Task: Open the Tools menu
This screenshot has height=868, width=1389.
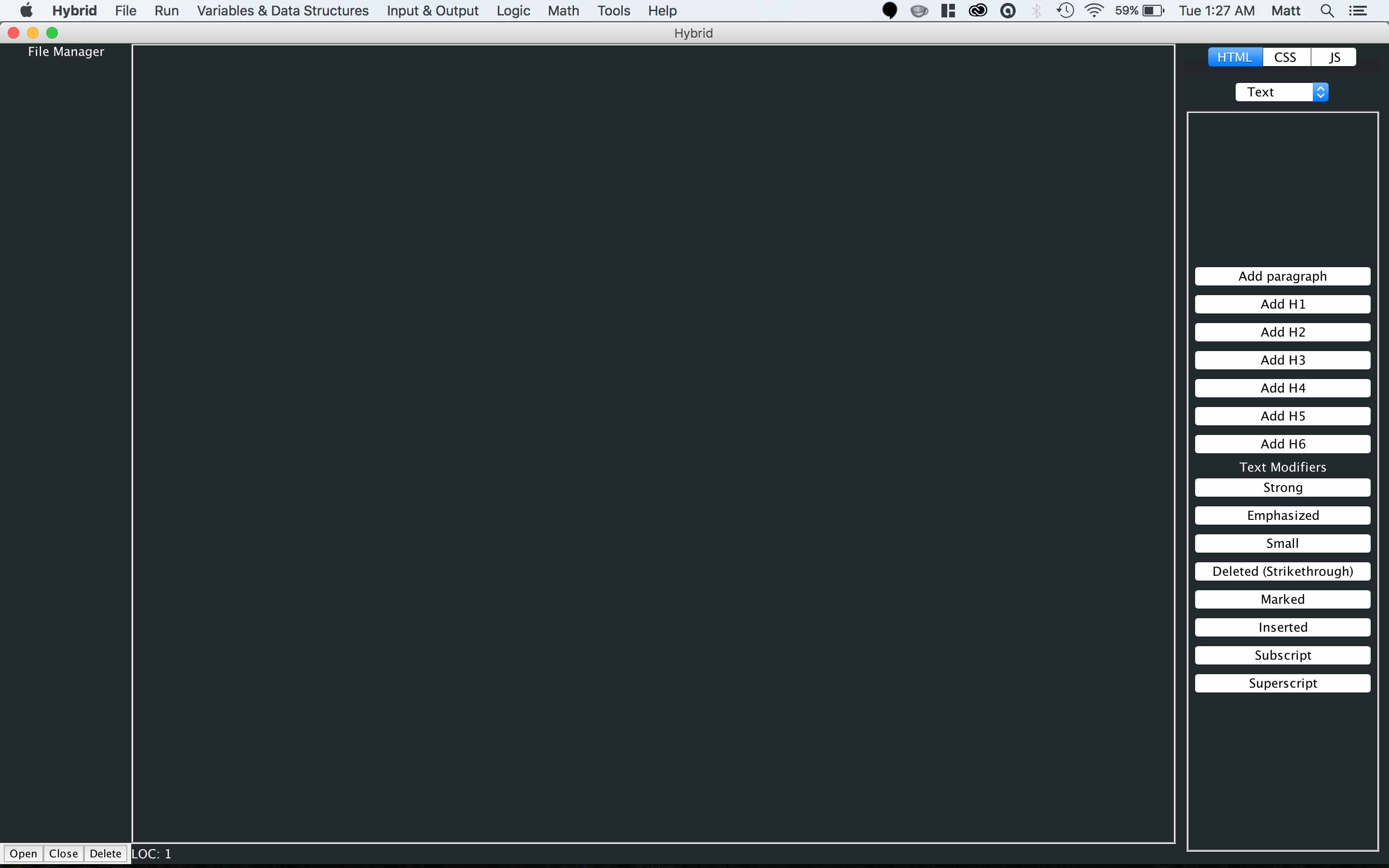Action: coord(613,10)
